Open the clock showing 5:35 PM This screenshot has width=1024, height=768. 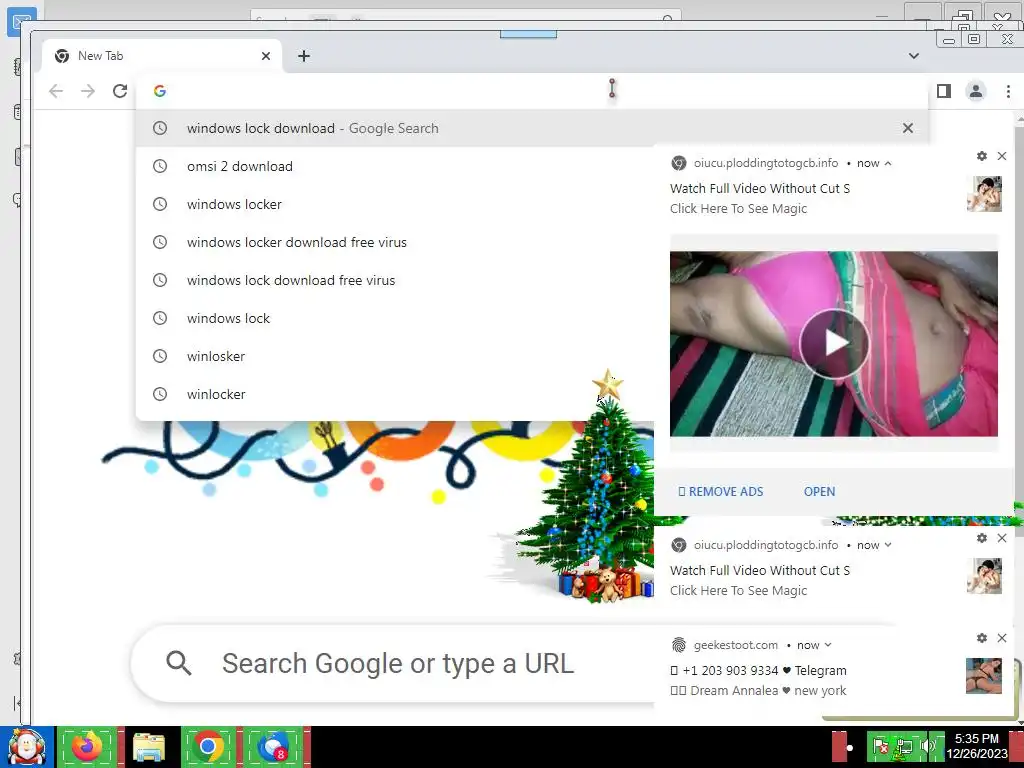(977, 746)
